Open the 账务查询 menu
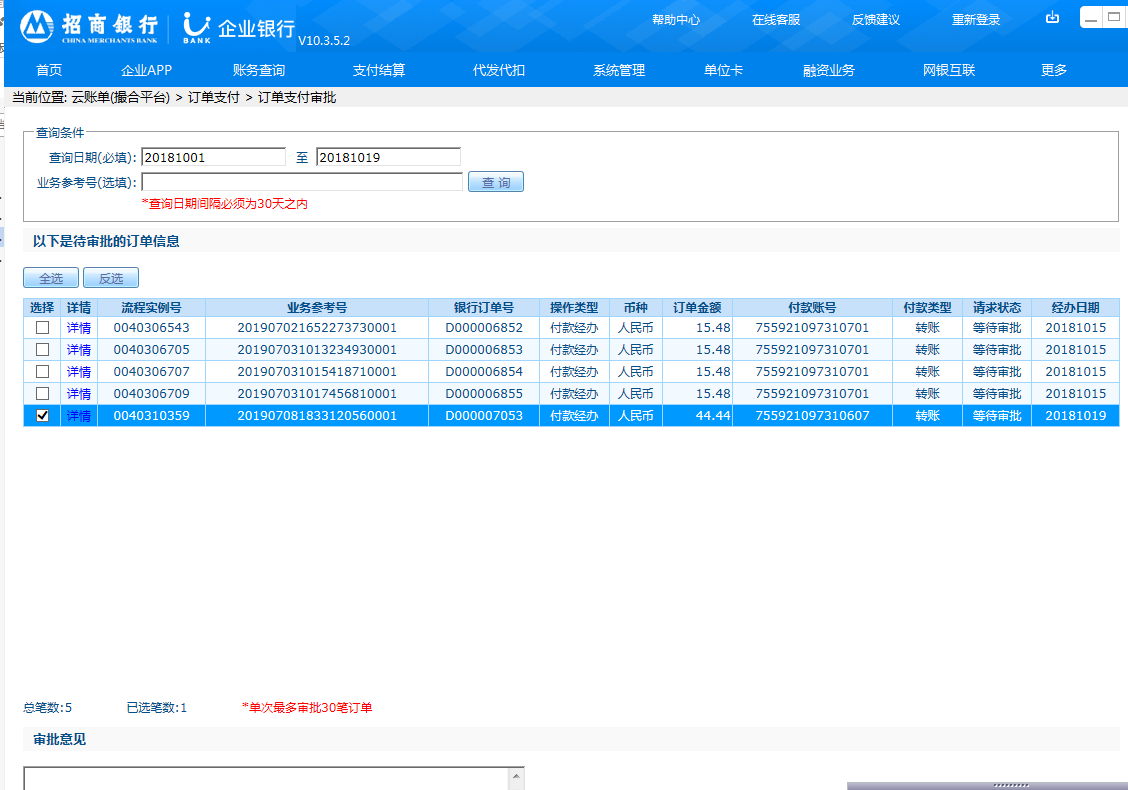 [259, 70]
